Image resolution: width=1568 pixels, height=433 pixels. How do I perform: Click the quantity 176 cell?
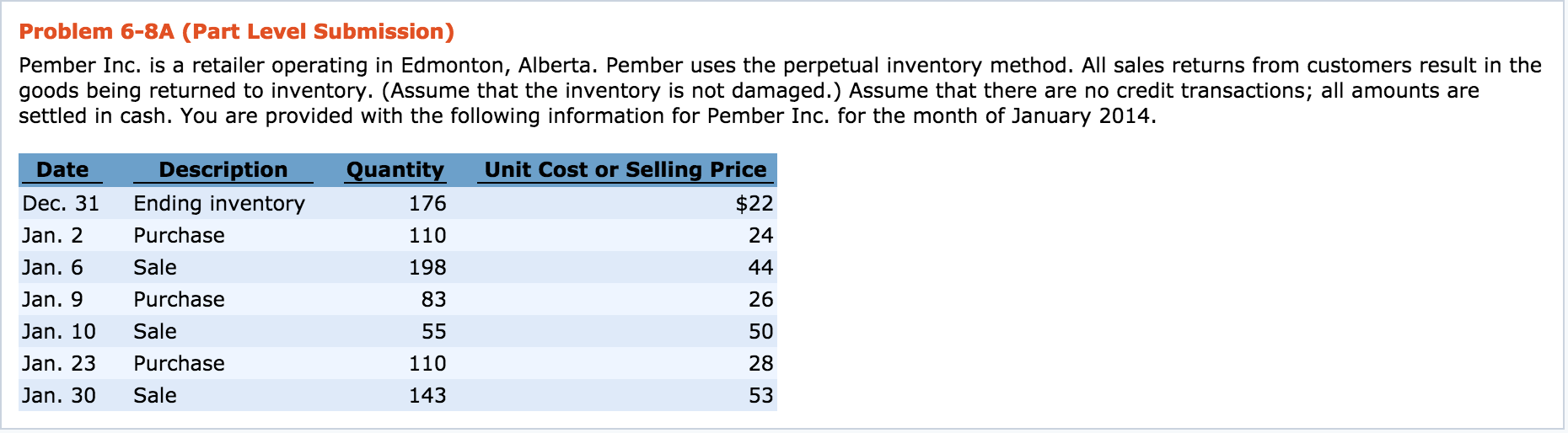click(427, 204)
